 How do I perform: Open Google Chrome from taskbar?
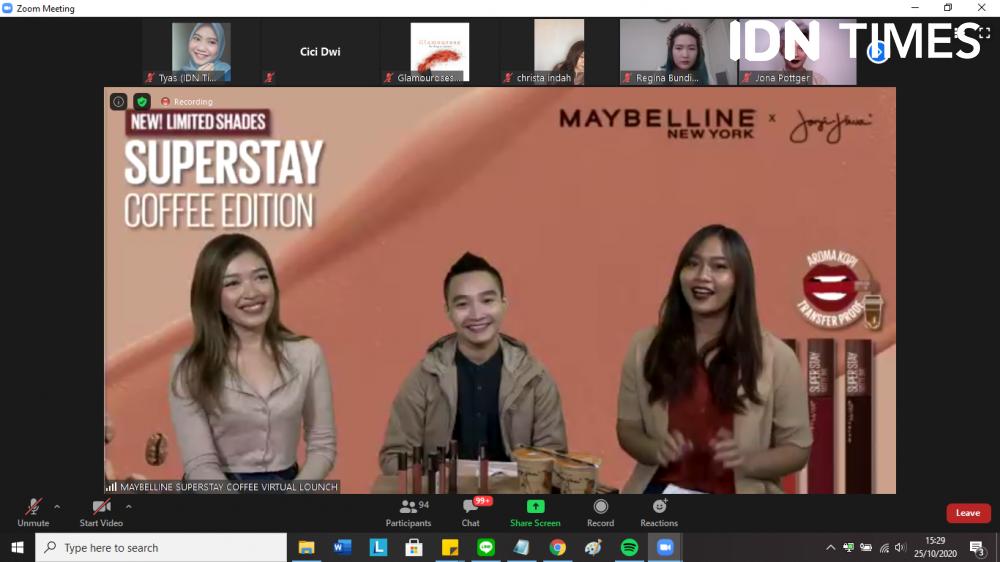point(557,547)
